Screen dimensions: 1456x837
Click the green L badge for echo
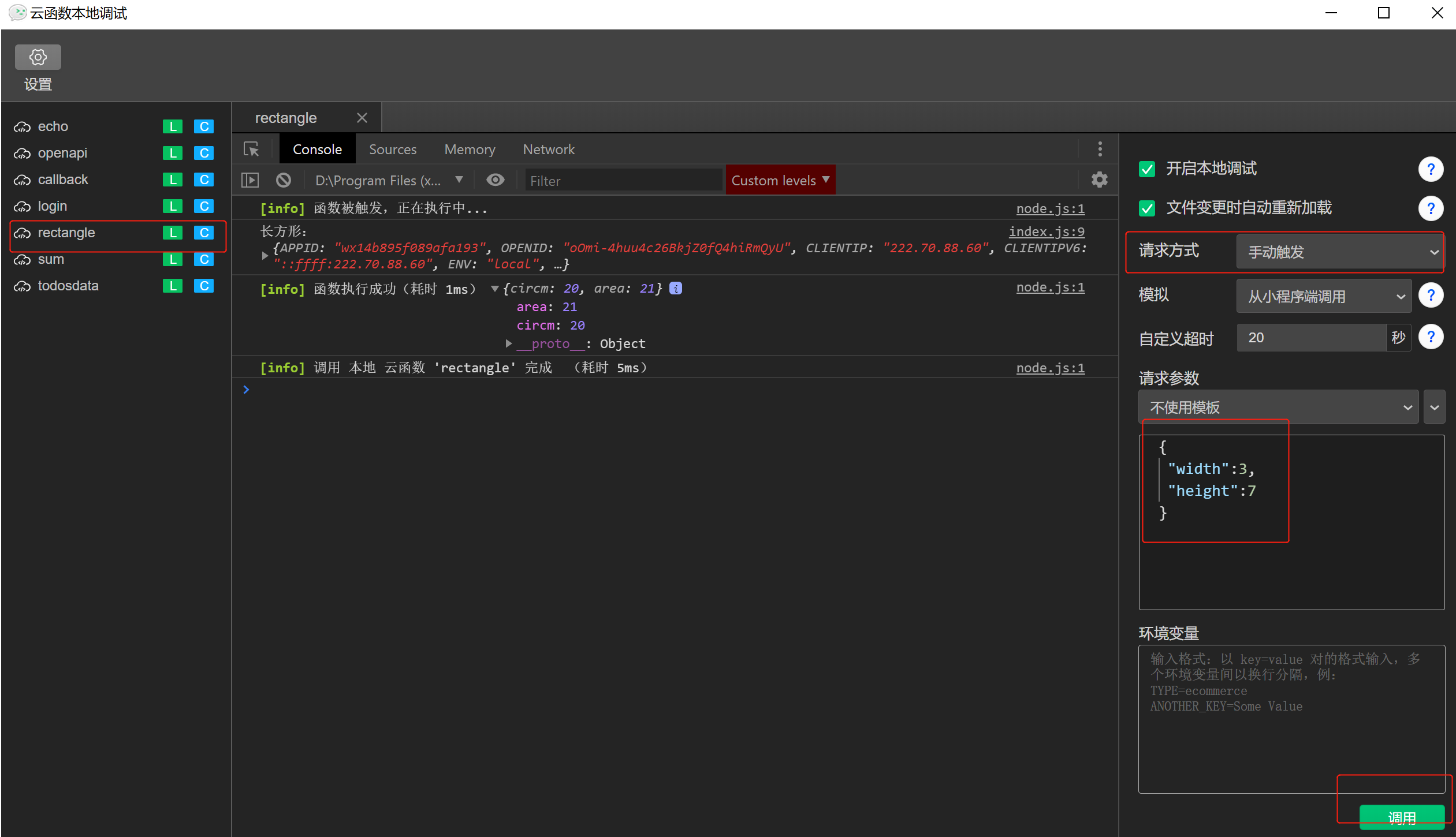click(172, 126)
